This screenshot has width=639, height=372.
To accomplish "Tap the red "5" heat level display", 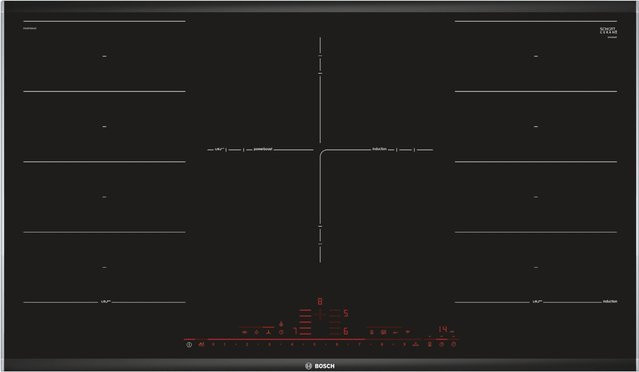I will (346, 313).
